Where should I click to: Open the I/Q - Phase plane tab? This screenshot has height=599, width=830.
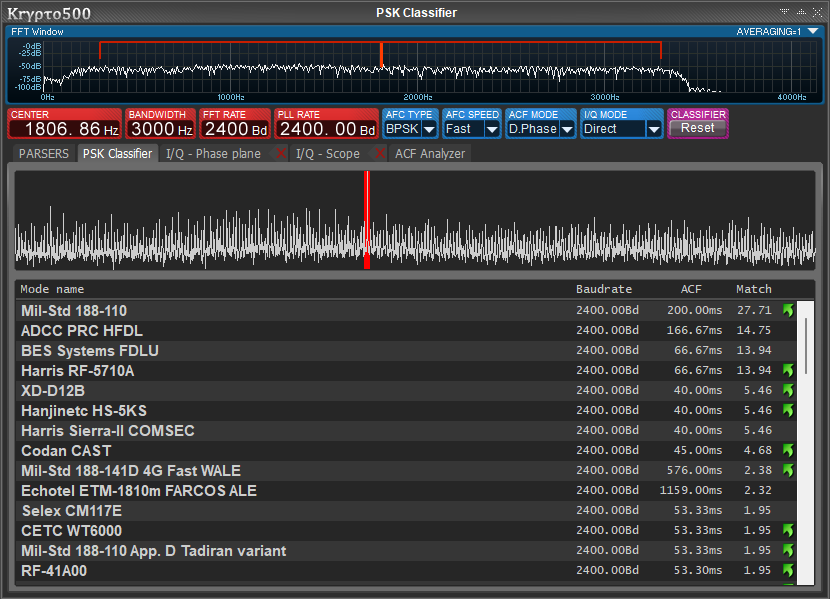(x=213, y=153)
